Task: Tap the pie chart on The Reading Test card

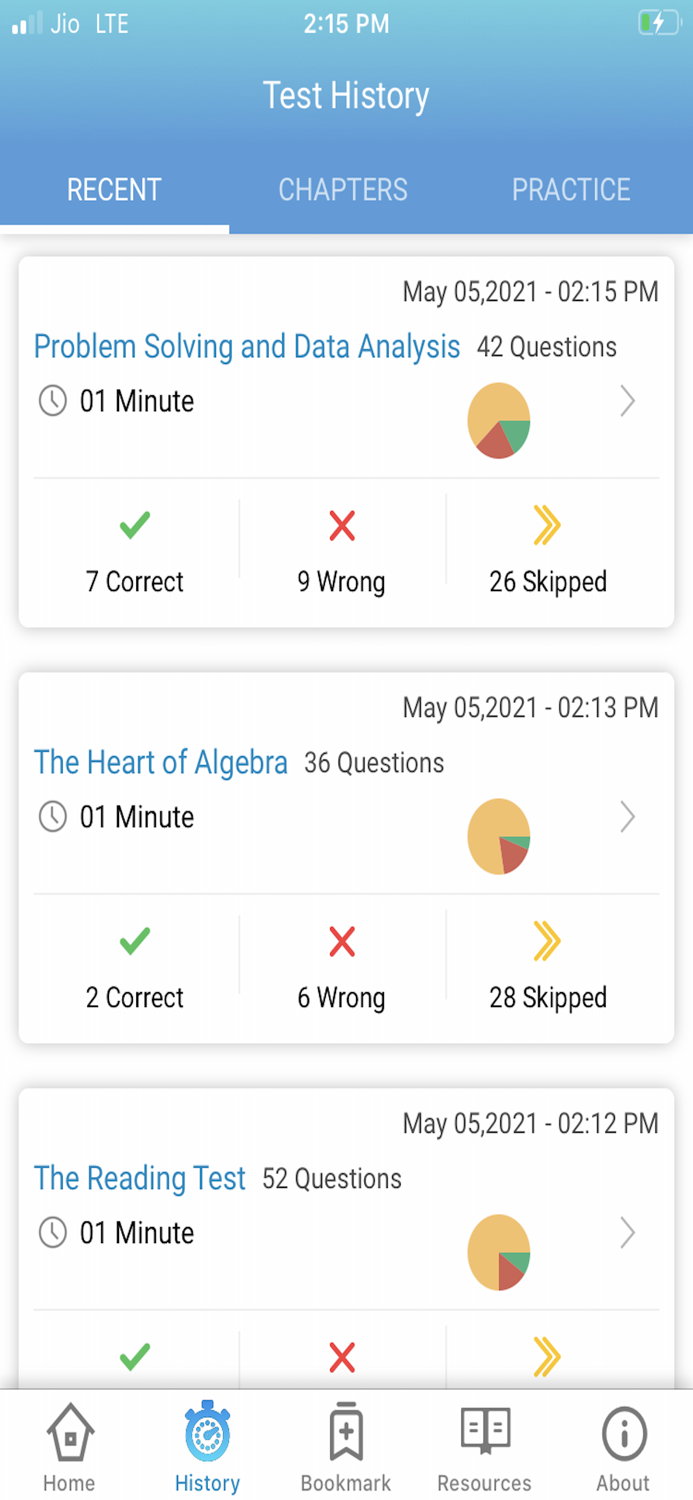Action: tap(499, 1252)
